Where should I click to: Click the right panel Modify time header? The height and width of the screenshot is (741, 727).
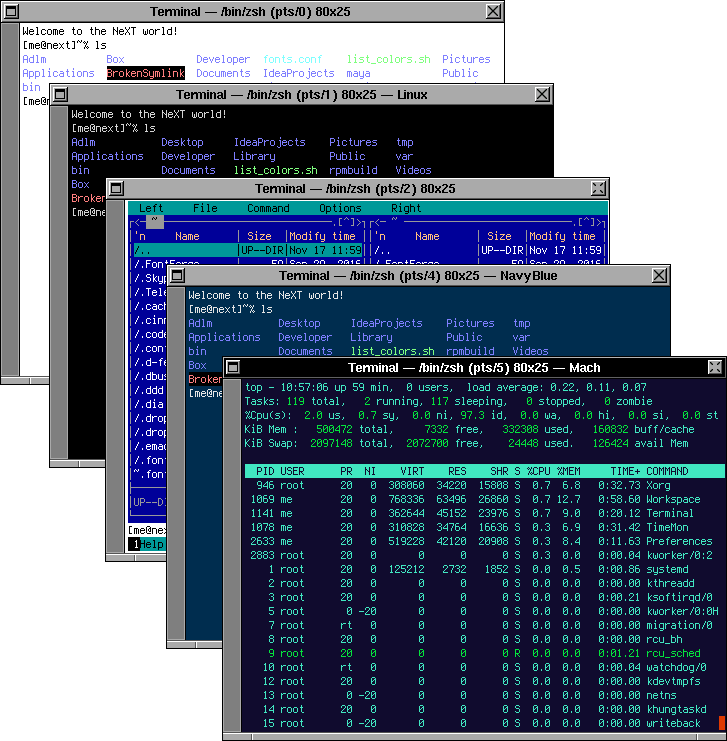(562, 236)
